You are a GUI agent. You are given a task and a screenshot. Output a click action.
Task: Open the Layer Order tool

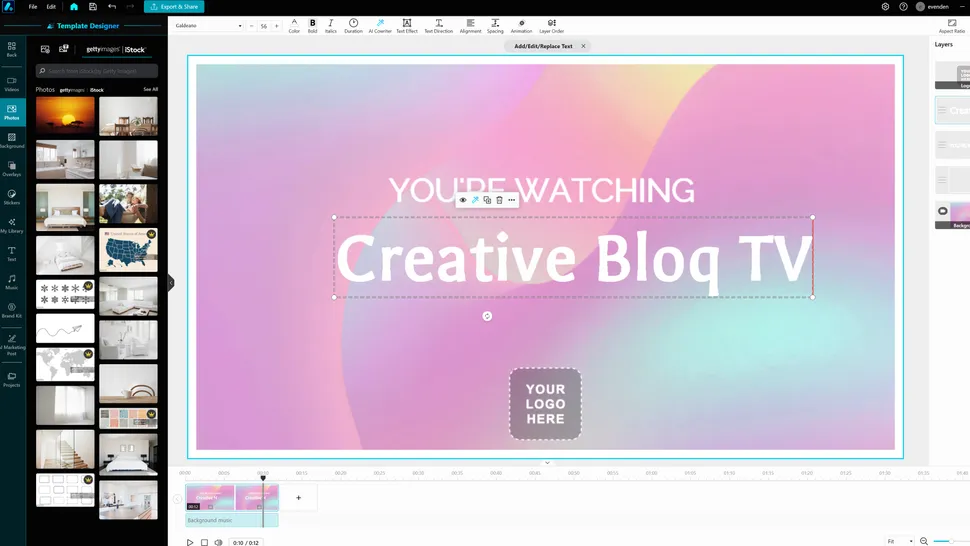pyautogui.click(x=551, y=25)
